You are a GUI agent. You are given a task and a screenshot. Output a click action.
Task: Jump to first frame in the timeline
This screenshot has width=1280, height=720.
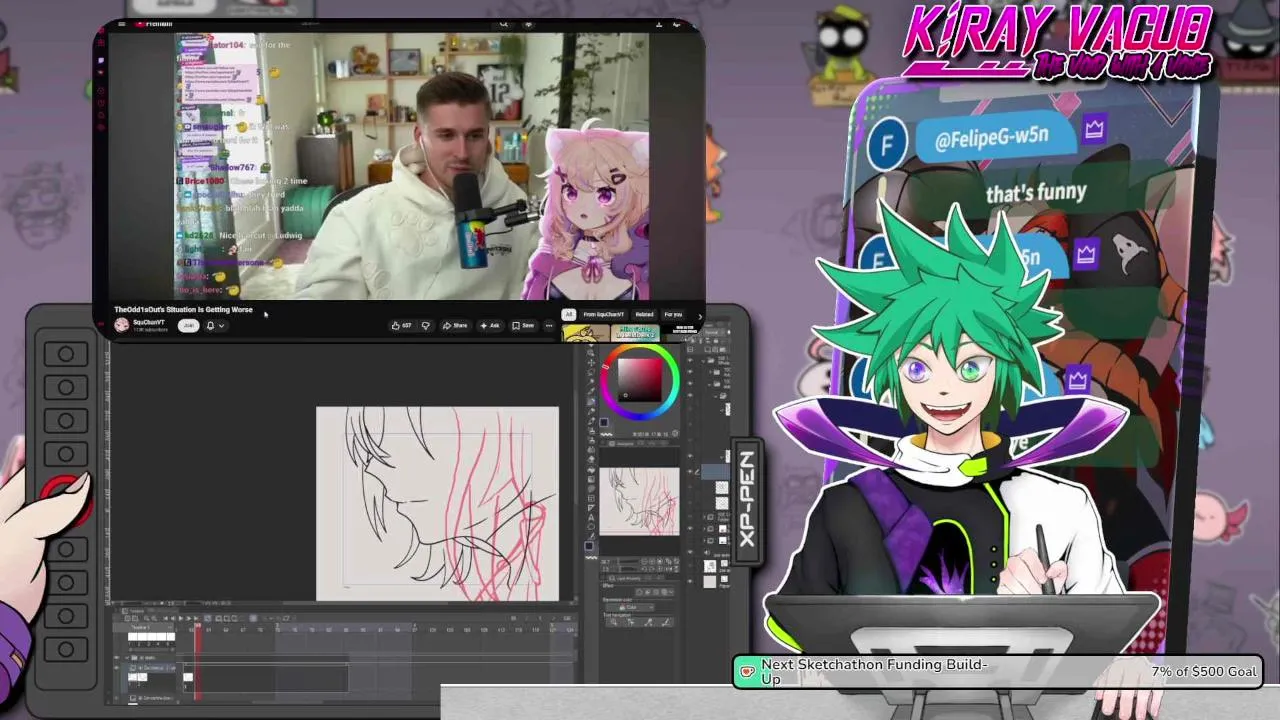point(165,618)
